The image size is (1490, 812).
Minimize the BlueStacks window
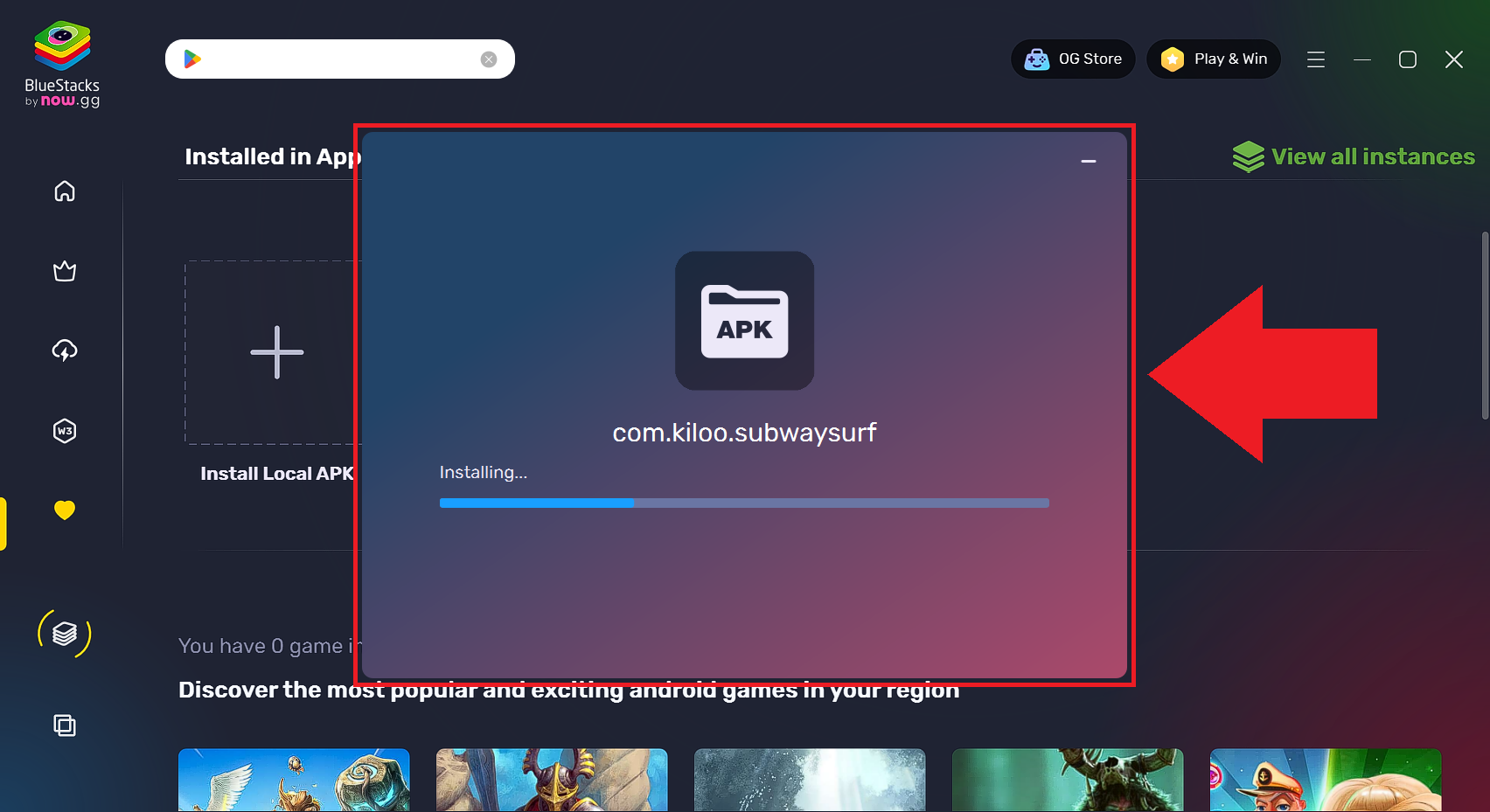click(1362, 59)
